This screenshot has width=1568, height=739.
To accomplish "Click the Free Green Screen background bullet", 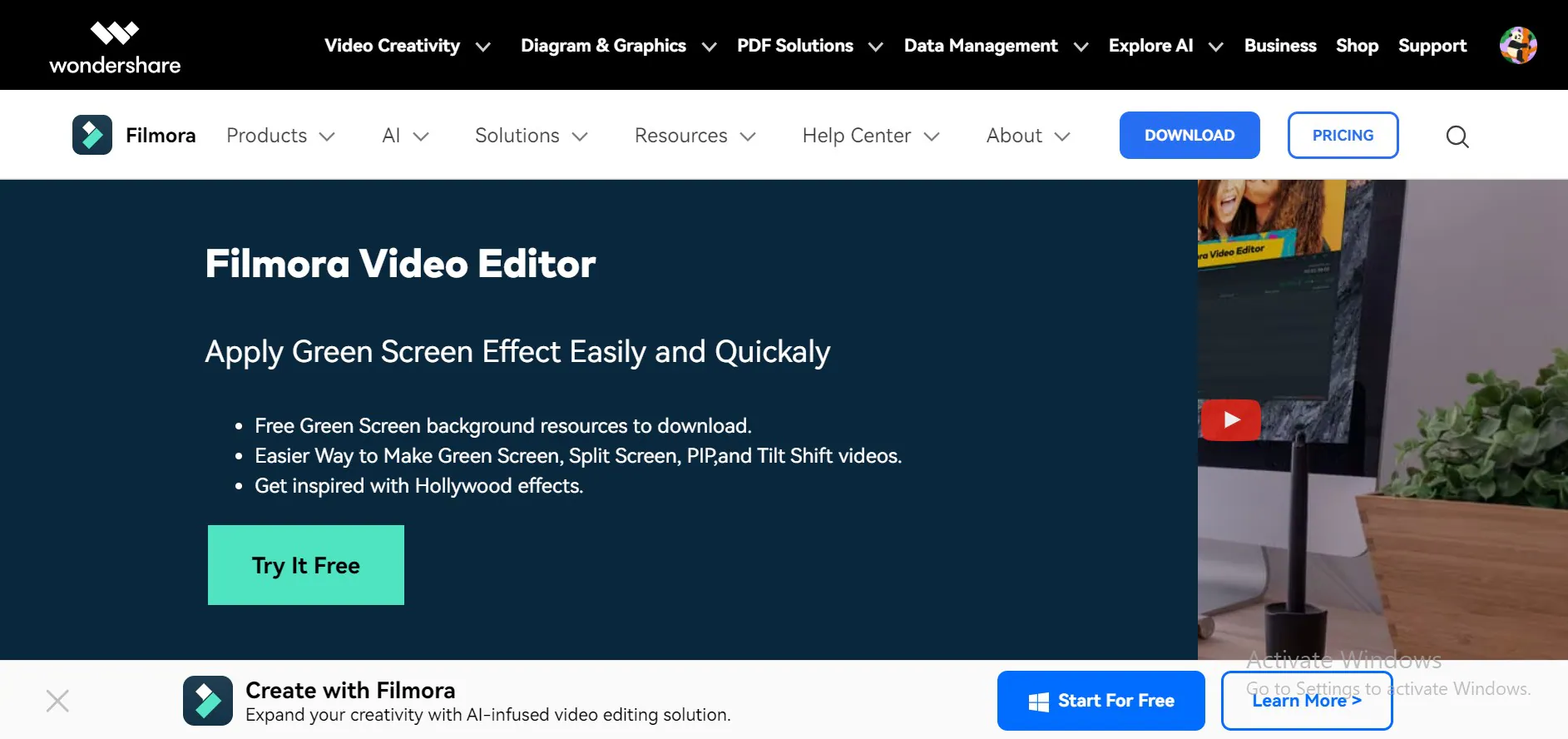I will tap(502, 426).
